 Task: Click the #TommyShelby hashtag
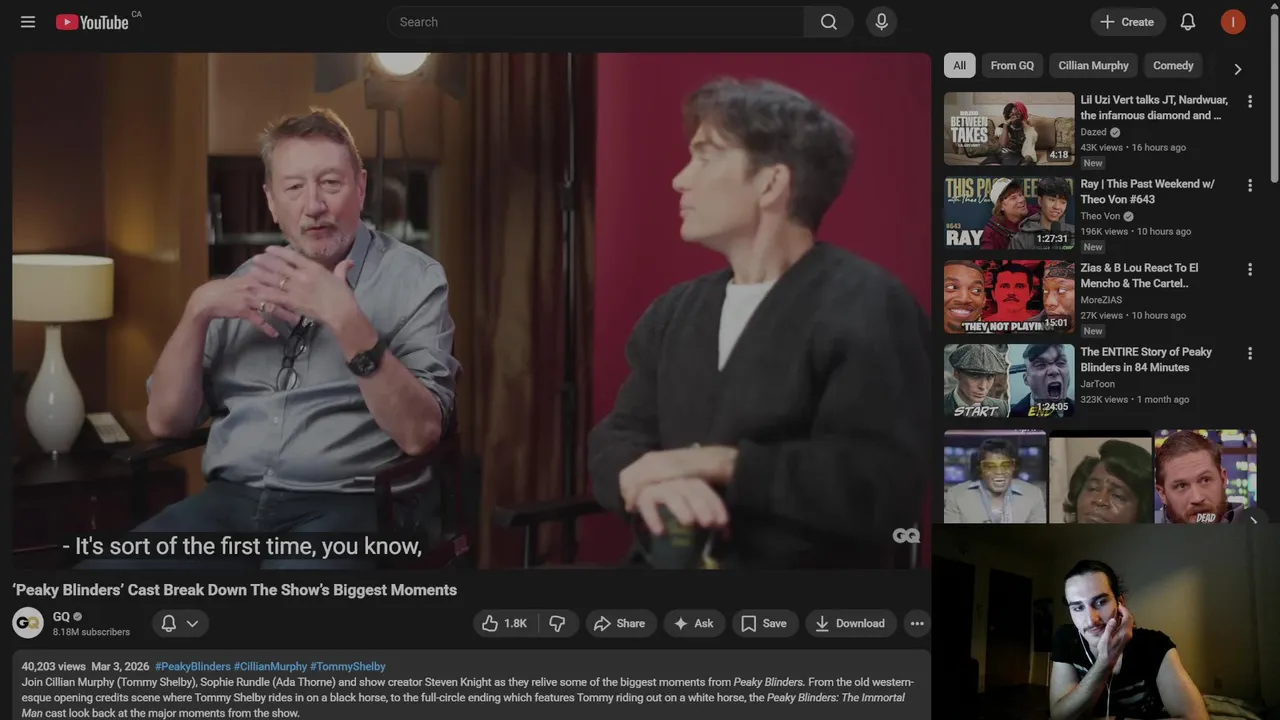[347, 666]
